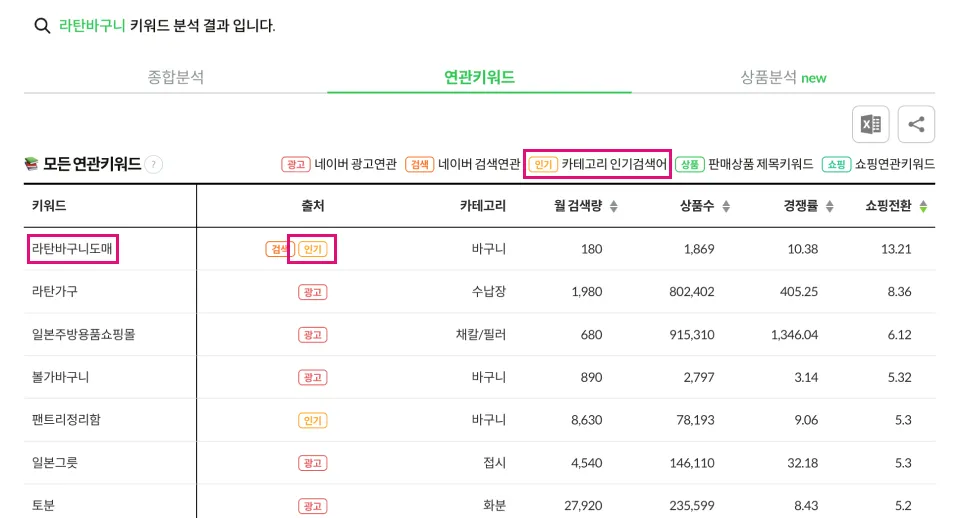Click the help question mark icon
Viewport: 960px width, 518px height.
point(154,165)
